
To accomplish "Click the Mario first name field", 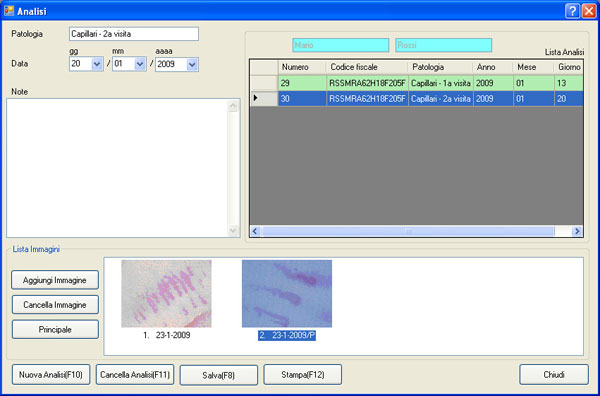I will click(341, 45).
